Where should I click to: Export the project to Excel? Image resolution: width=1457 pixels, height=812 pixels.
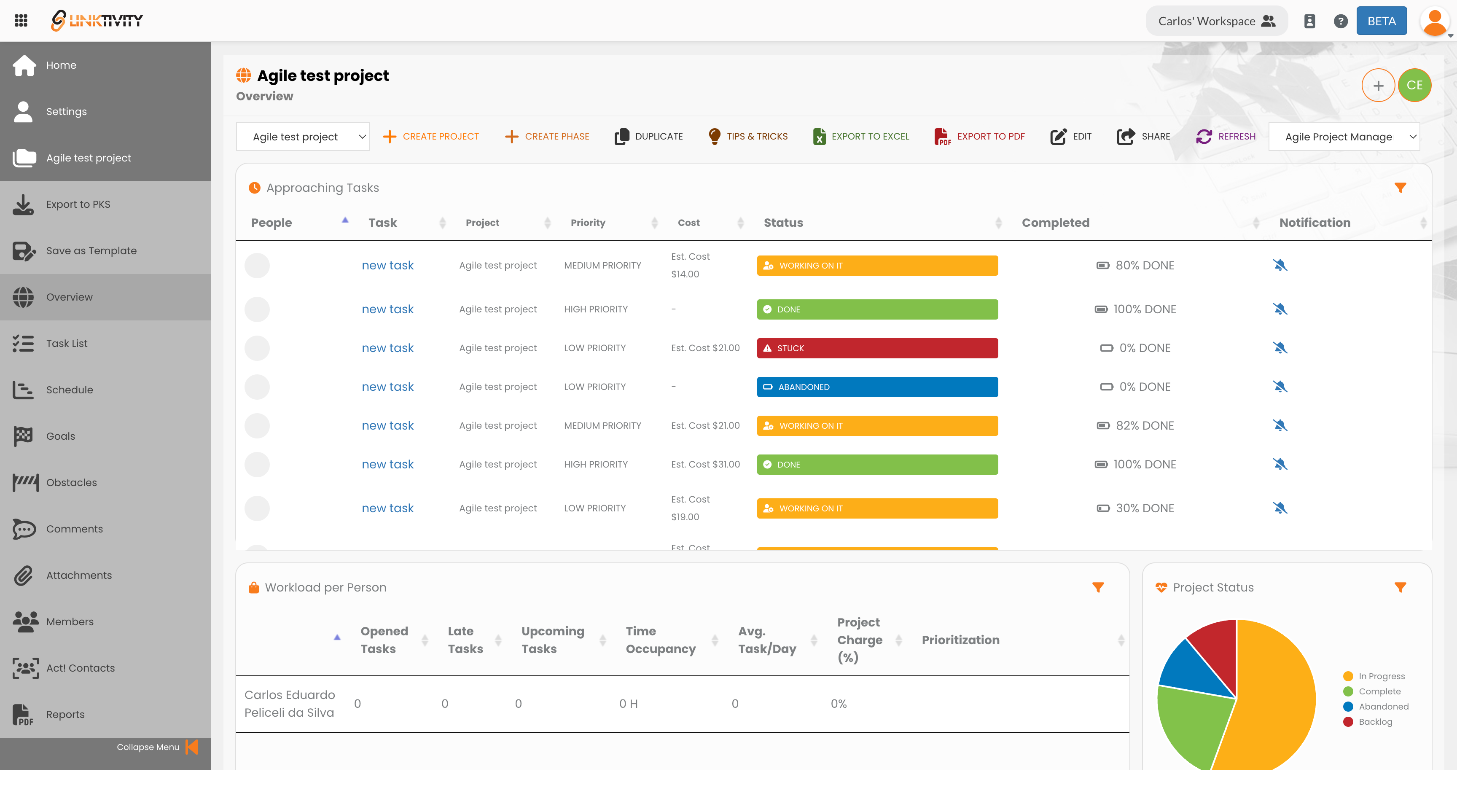(x=861, y=136)
